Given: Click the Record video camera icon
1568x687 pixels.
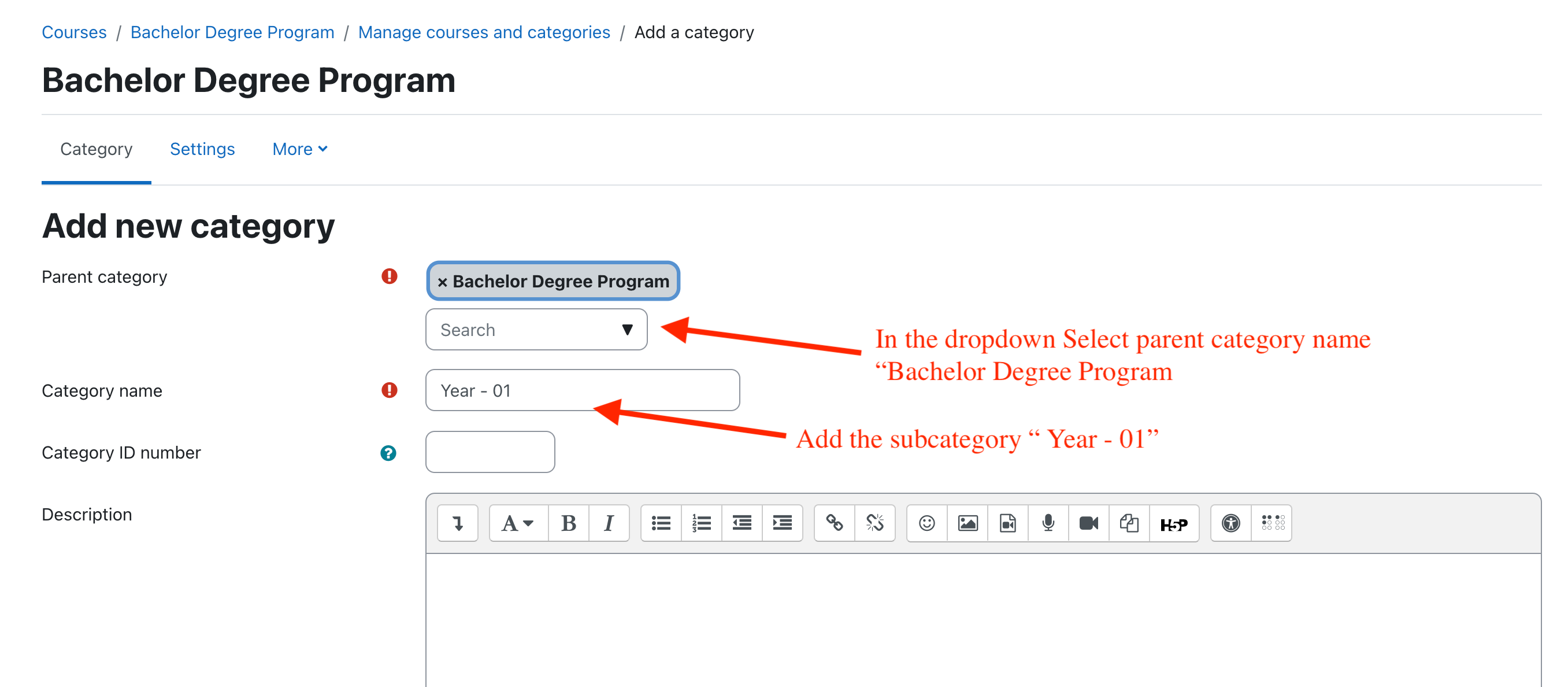Looking at the screenshot, I should pos(1088,523).
